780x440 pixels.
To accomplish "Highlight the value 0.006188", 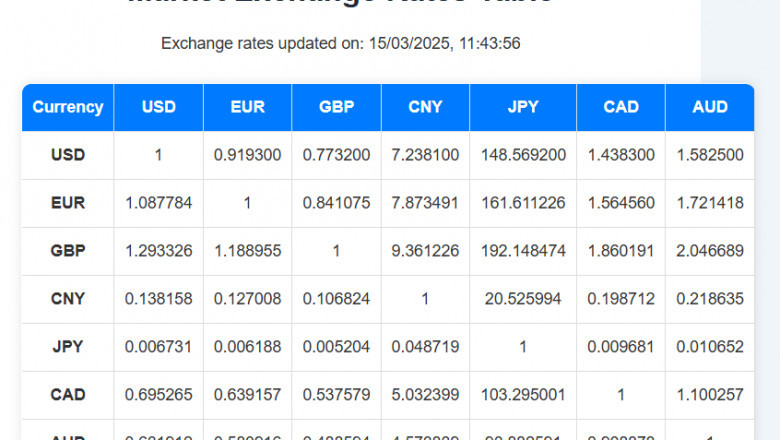I will click(x=247, y=347).
